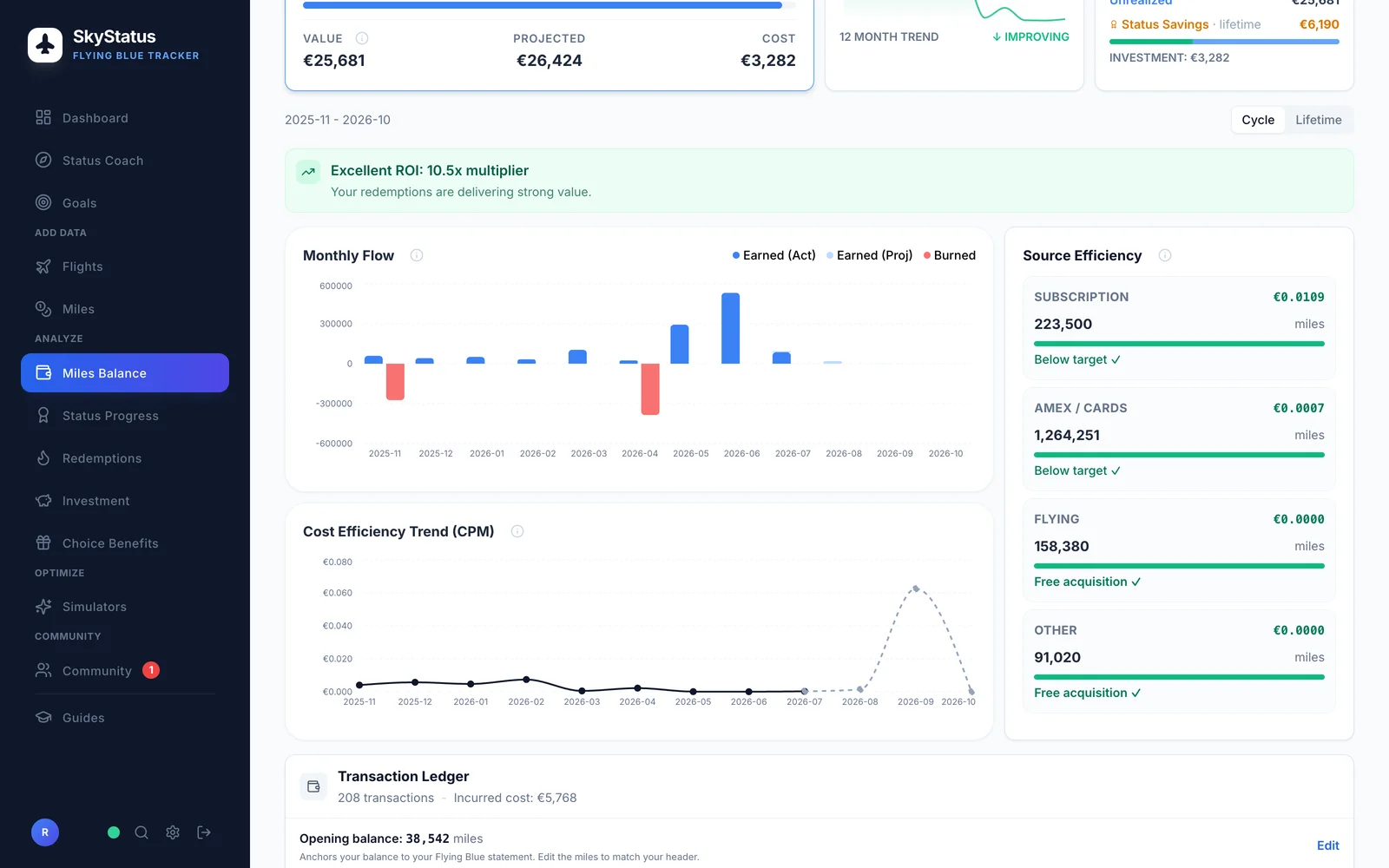The image size is (1389, 868).
Task: Select the OTHER source card
Action: (x=1179, y=661)
